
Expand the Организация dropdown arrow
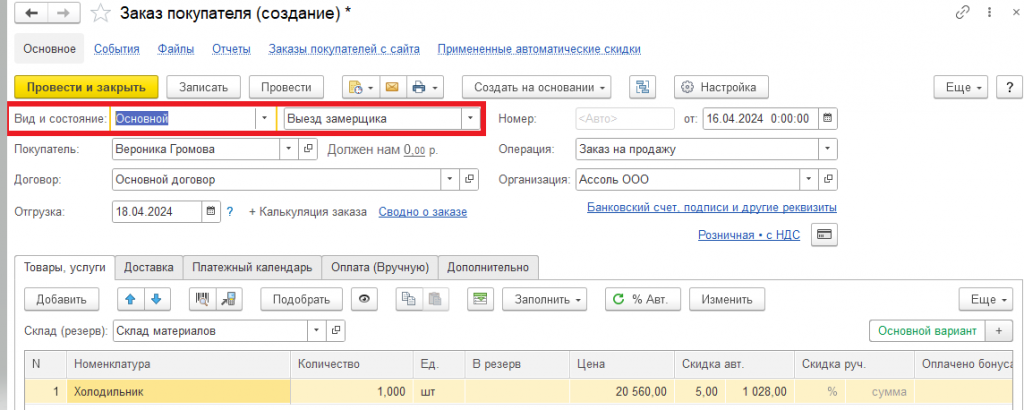point(810,179)
